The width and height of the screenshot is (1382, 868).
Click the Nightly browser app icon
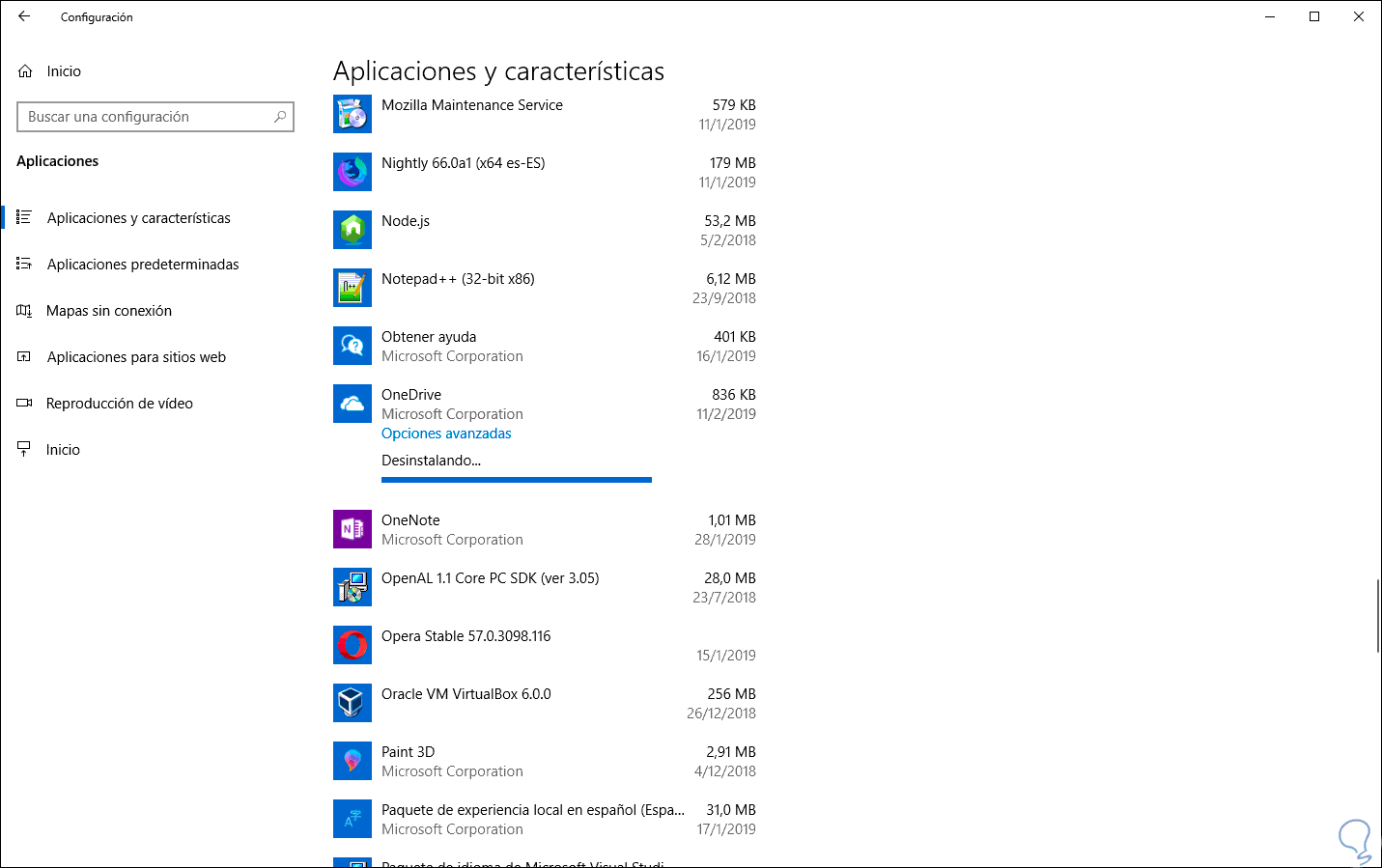pyautogui.click(x=353, y=172)
